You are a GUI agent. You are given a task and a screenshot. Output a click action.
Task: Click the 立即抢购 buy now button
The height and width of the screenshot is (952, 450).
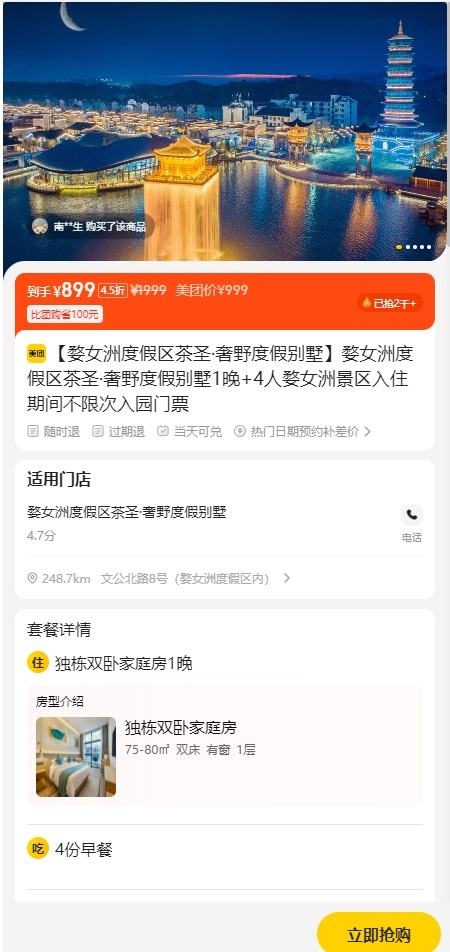coord(379,934)
